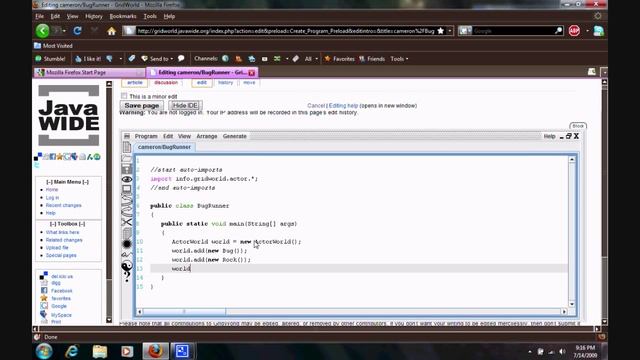Click the JavaWIDE logo
640x360 pixels.
click(69, 116)
